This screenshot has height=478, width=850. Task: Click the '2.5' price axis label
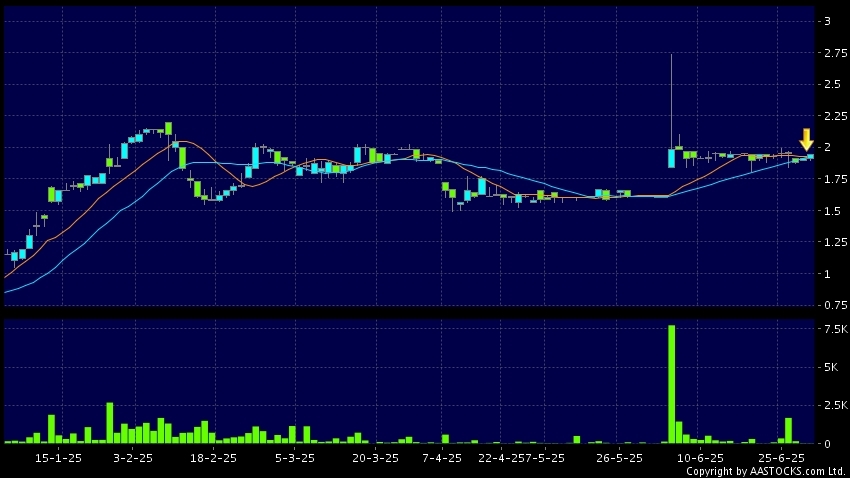click(832, 84)
